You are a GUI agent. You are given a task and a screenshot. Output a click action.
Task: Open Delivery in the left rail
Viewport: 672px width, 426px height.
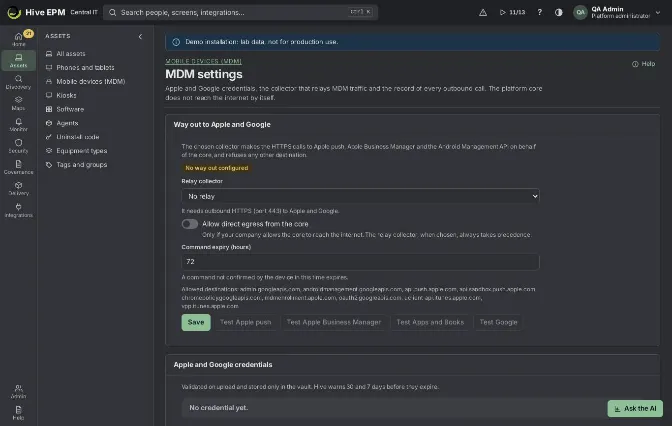click(x=18, y=189)
